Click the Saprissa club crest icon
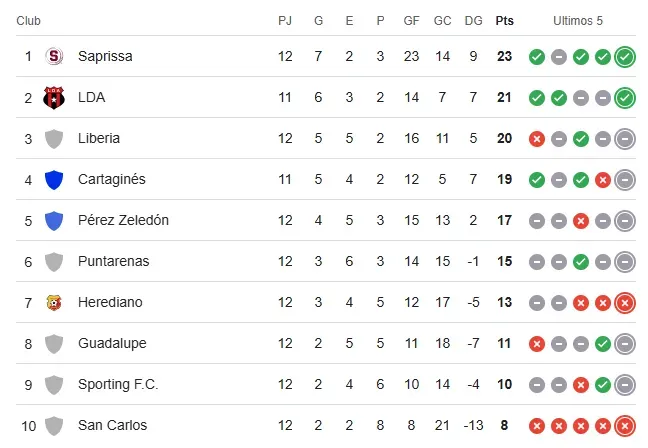The width and height of the screenshot is (648, 448). click(54, 56)
